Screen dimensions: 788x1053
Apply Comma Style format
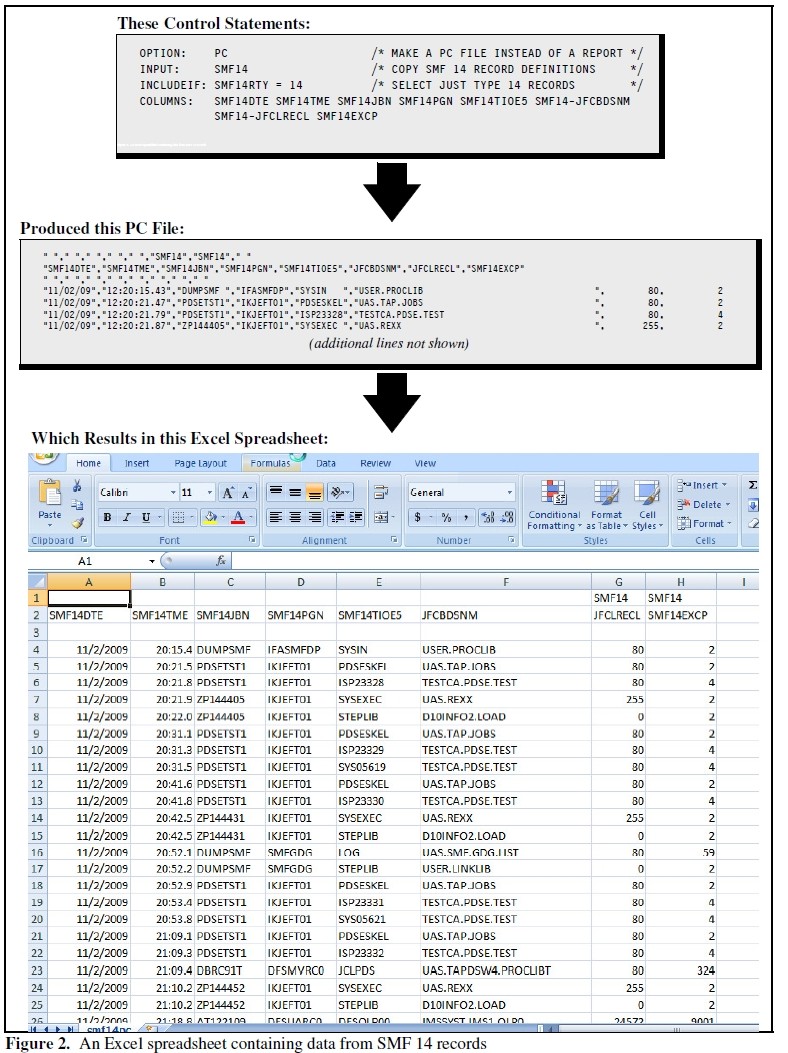click(465, 517)
